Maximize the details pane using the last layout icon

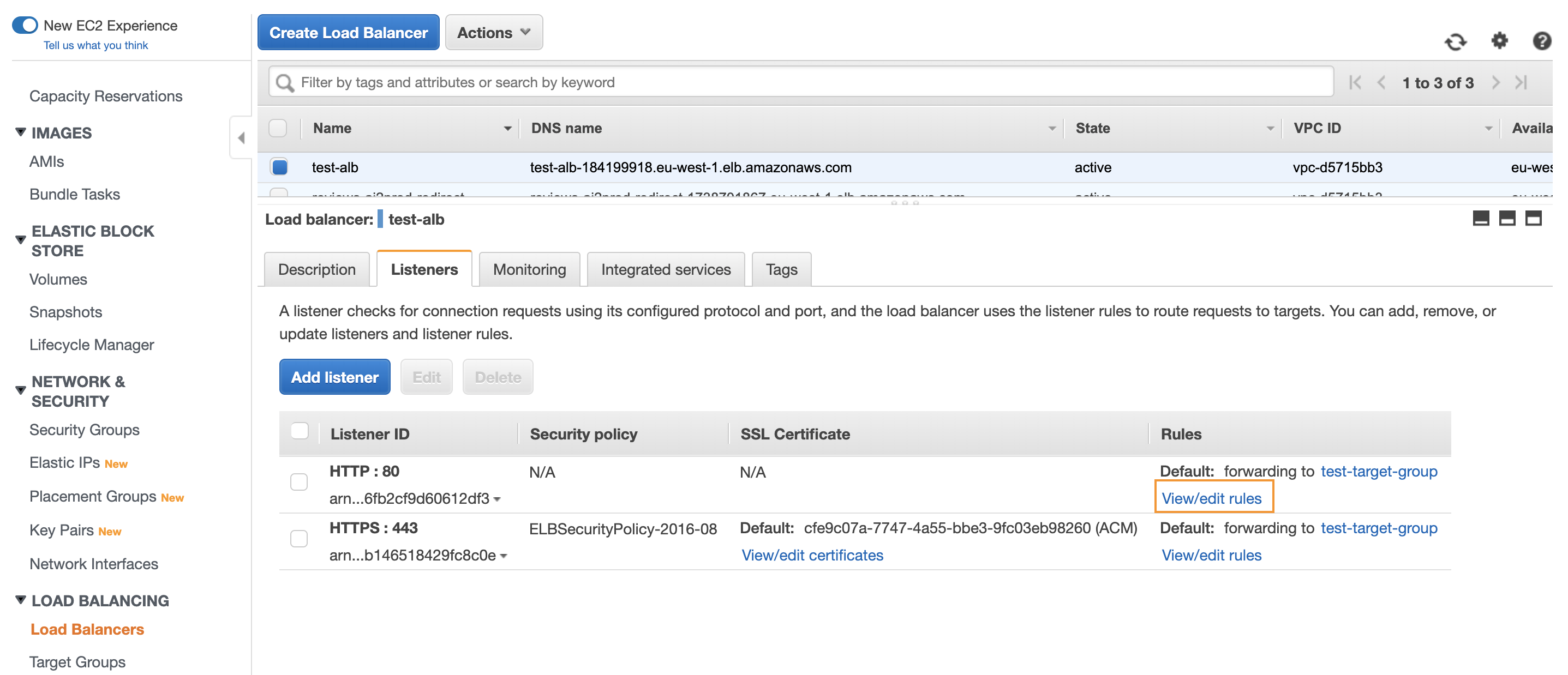1533,218
